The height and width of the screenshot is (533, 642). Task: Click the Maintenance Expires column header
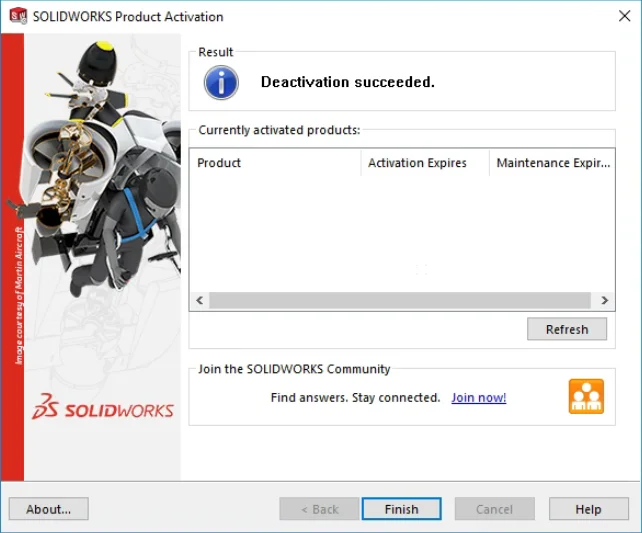(x=552, y=163)
